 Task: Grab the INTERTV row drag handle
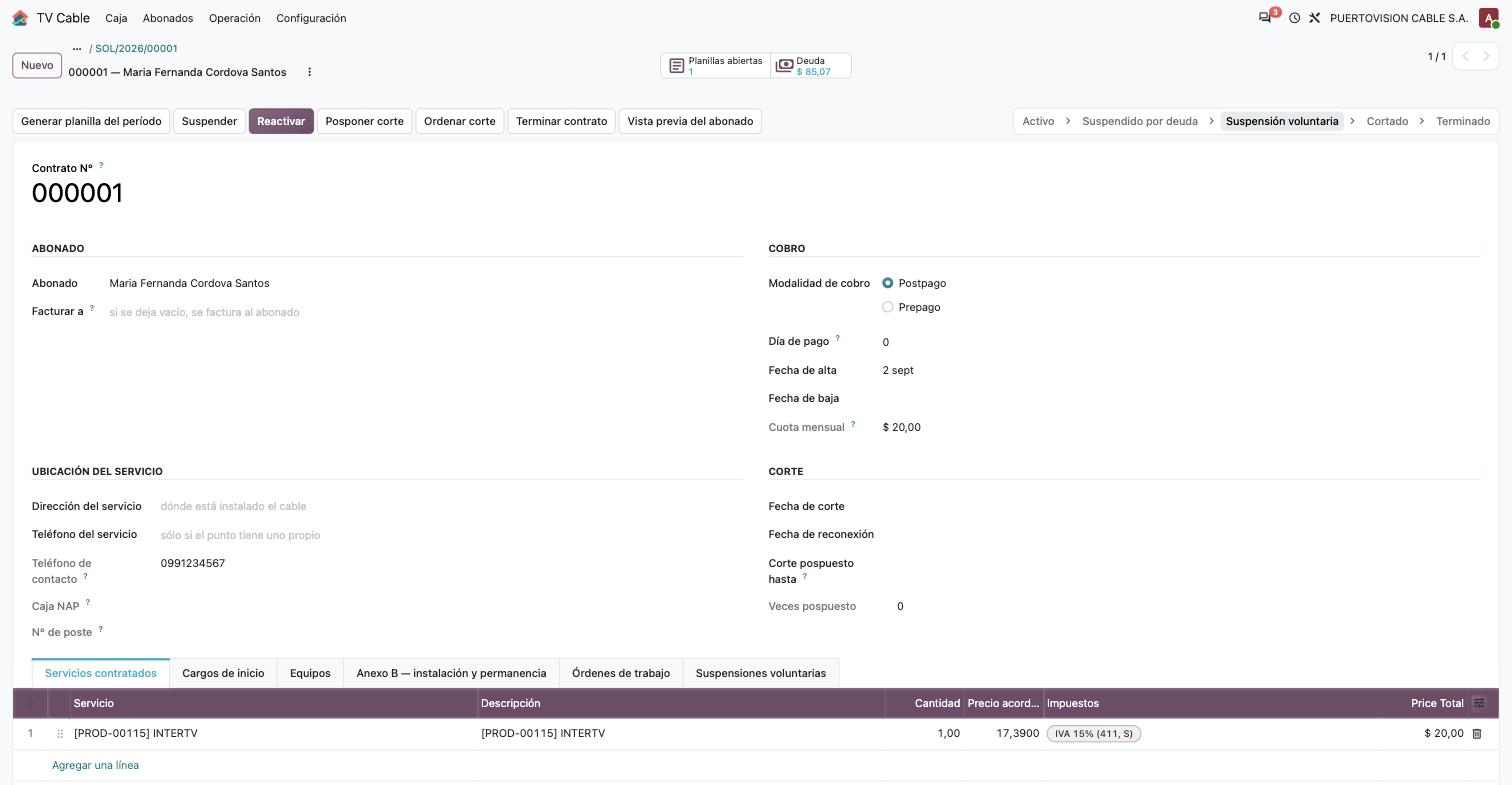click(x=60, y=734)
